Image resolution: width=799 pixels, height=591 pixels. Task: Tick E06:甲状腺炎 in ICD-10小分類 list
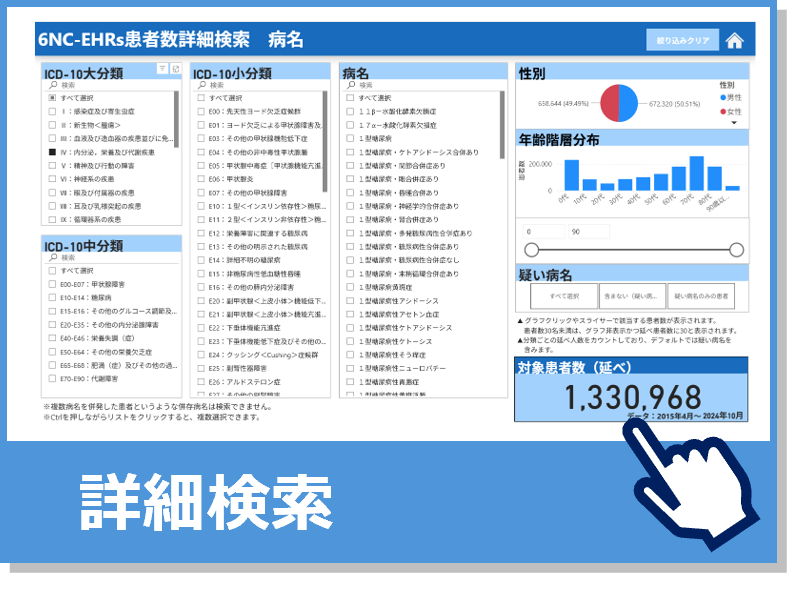click(201, 179)
